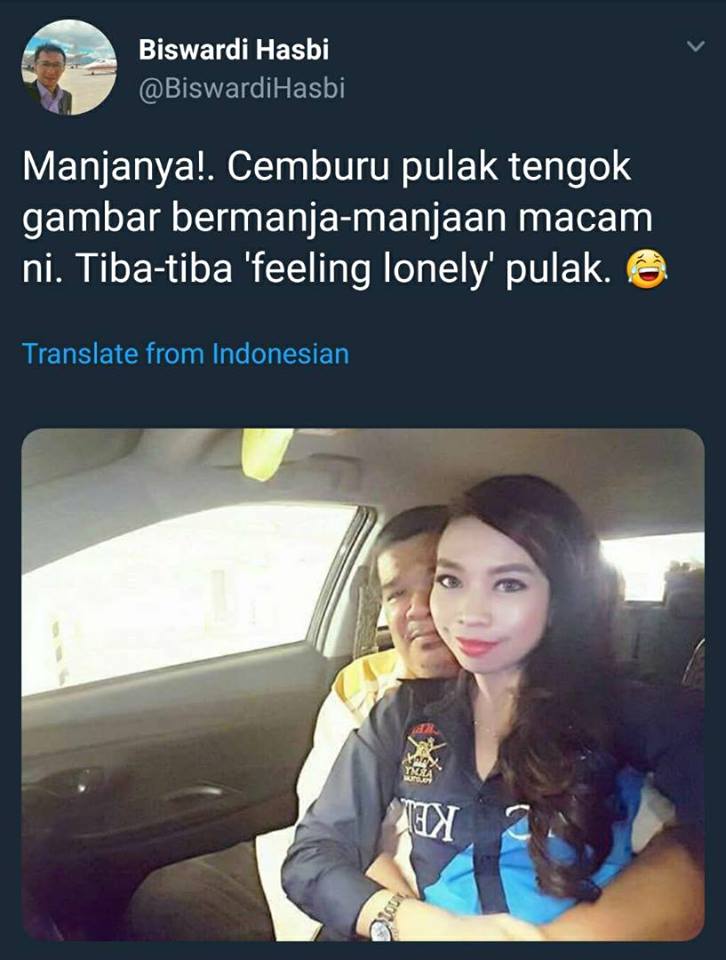Click the laughing-crying emoji in tweet
The image size is (726, 960).
[x=646, y=270]
